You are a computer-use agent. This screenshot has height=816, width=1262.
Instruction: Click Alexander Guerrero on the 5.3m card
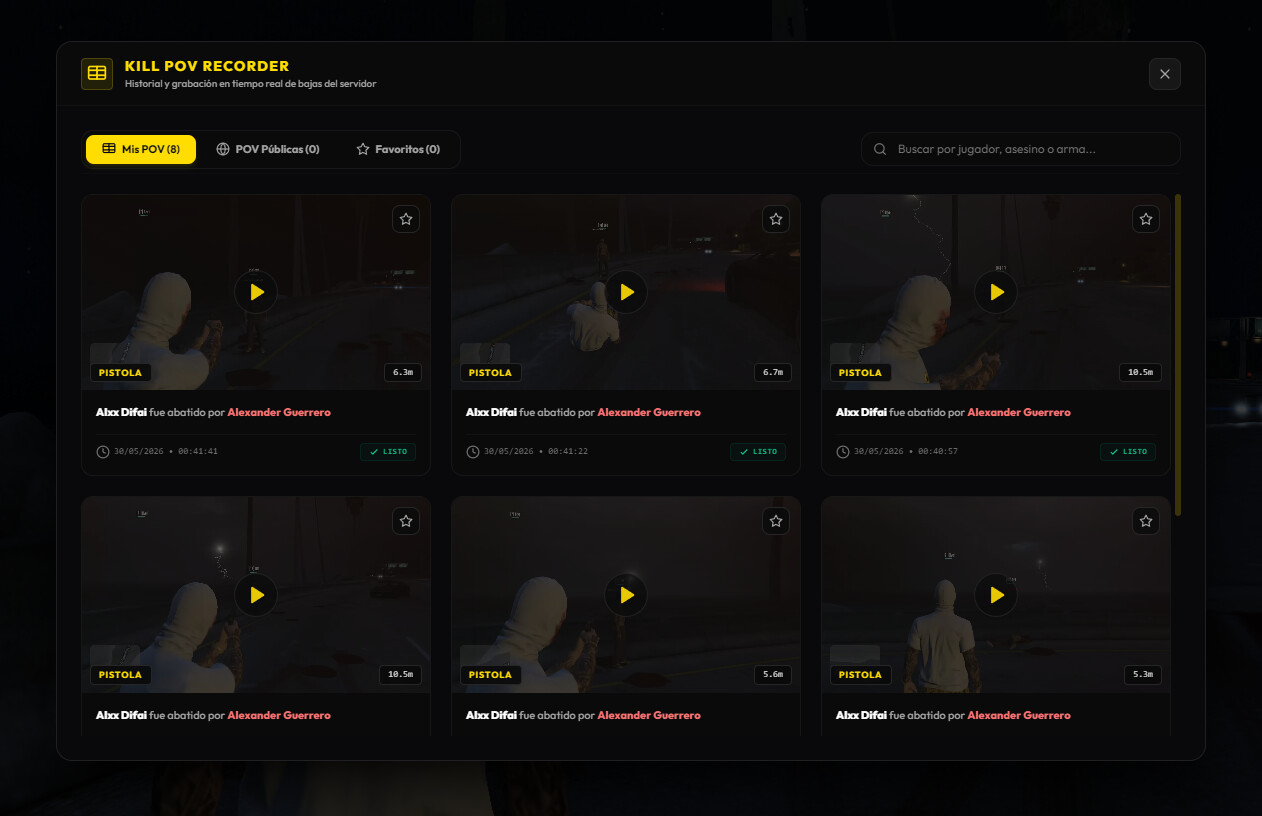click(x=1019, y=715)
